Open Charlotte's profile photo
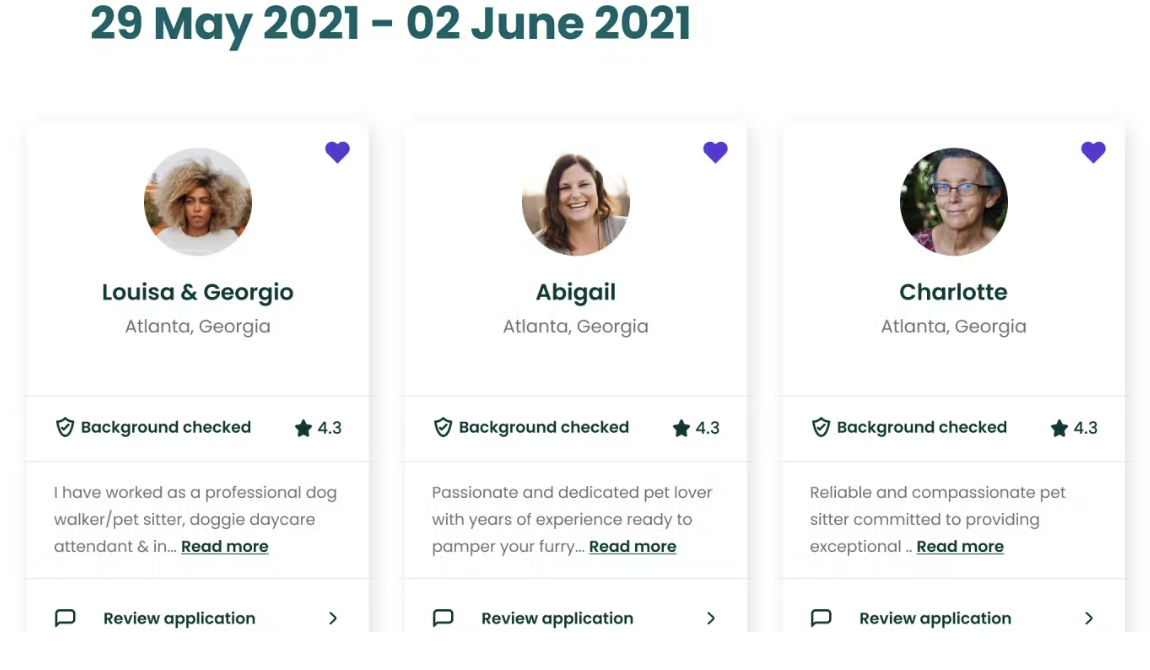 click(953, 202)
